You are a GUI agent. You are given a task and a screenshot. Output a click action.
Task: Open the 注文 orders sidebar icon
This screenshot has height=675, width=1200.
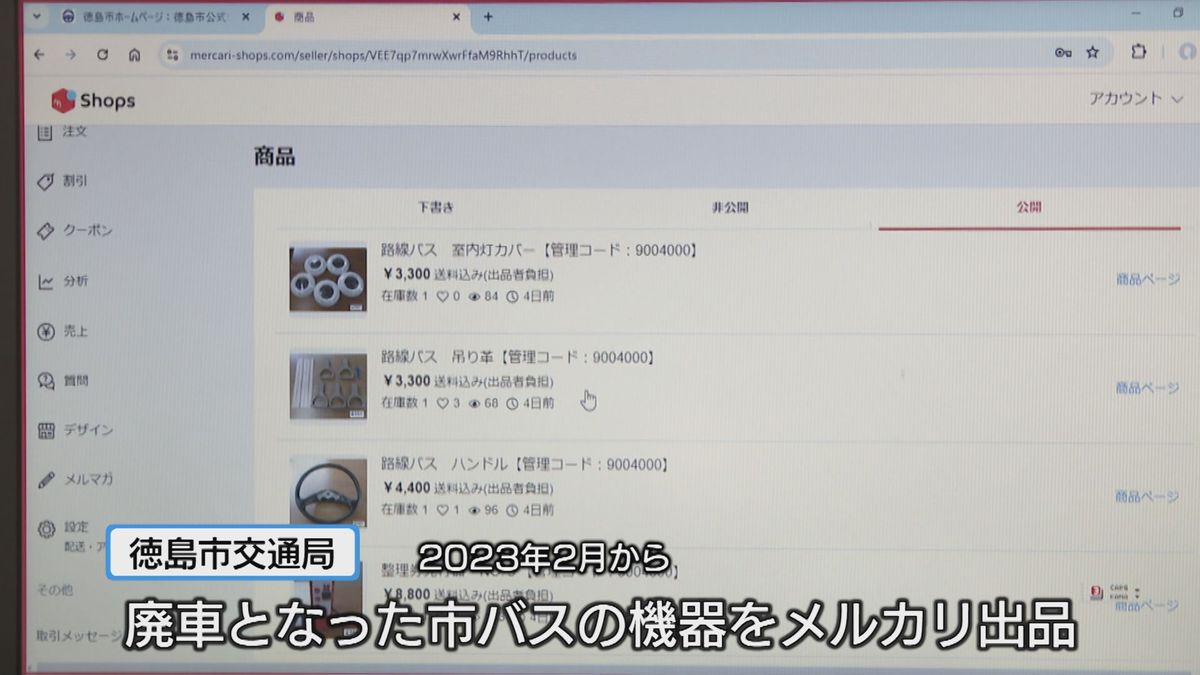45,132
